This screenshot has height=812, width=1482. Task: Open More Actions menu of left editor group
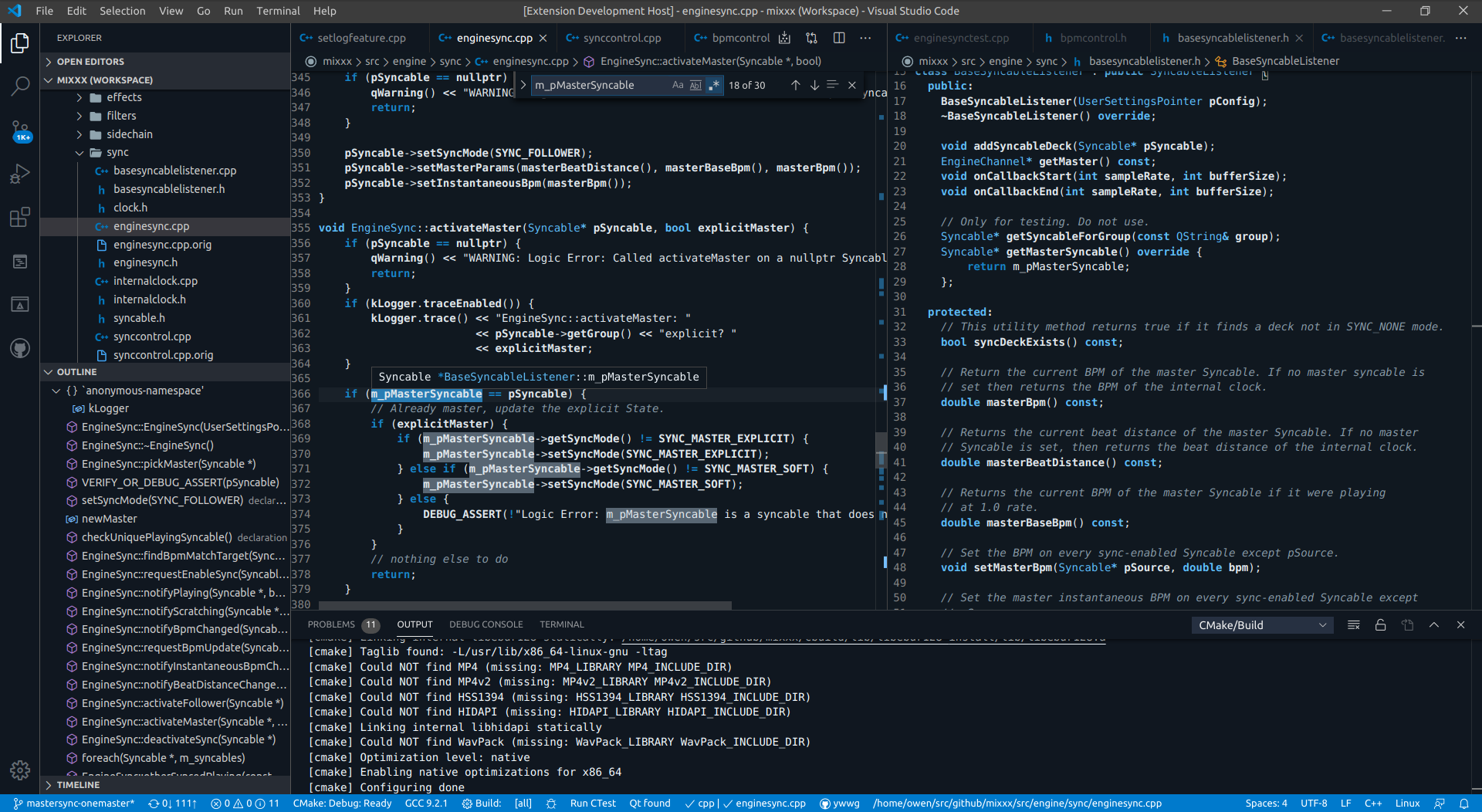[x=865, y=38]
